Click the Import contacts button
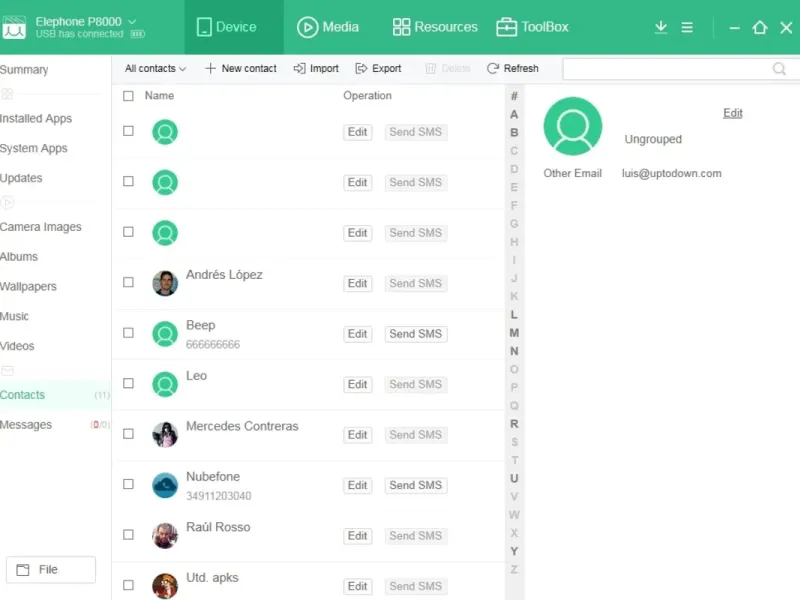This screenshot has height=600, width=800. pyautogui.click(x=316, y=68)
